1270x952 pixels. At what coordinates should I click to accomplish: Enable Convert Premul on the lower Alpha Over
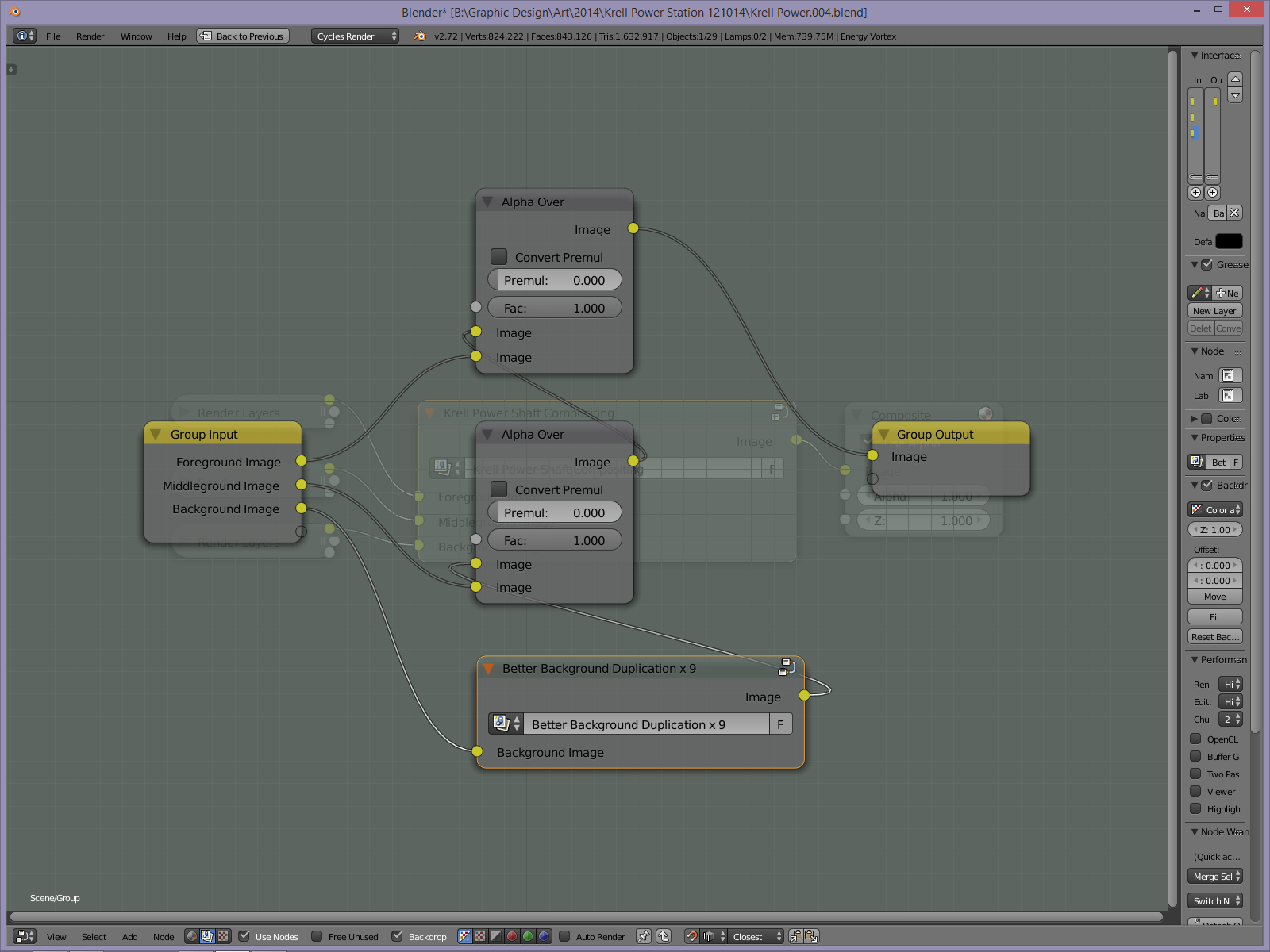(x=498, y=489)
